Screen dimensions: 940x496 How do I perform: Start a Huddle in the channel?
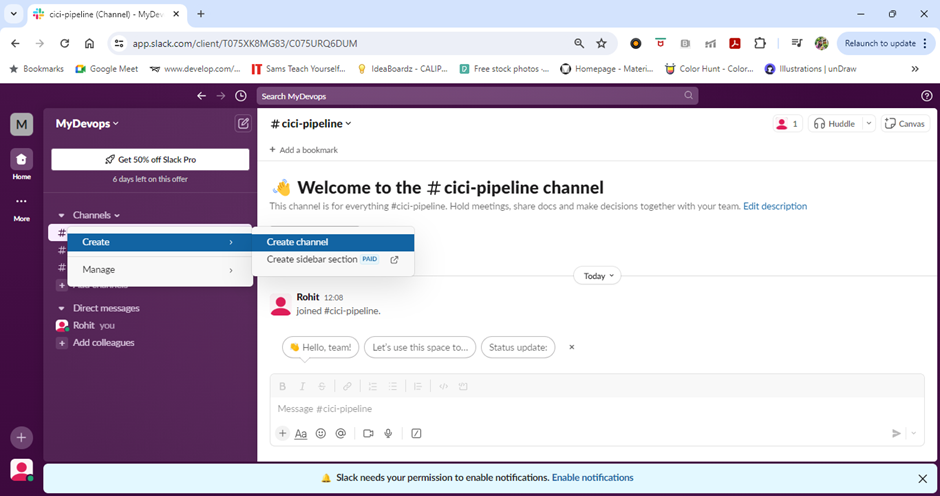(835, 124)
